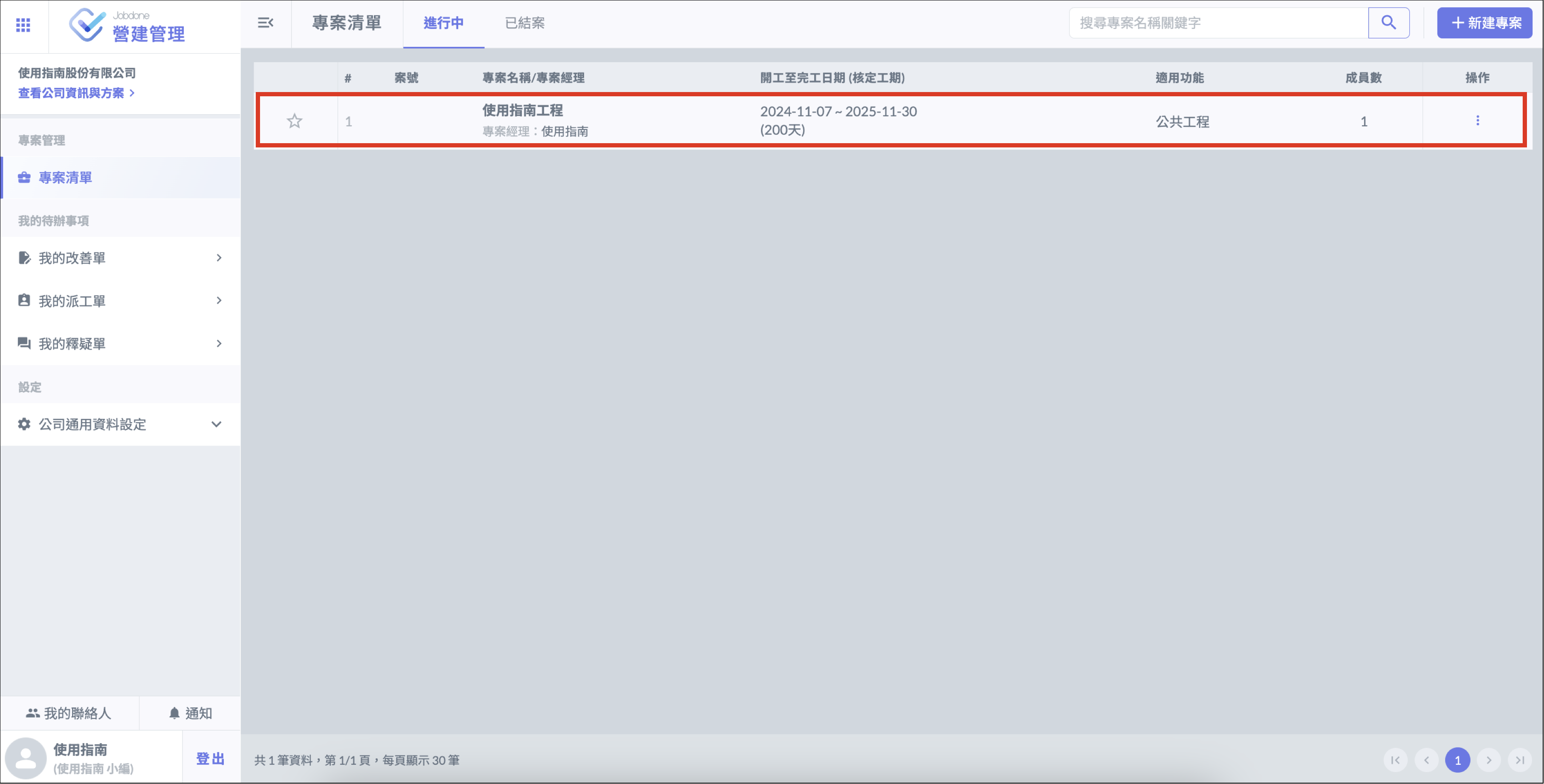Click the user avatar icon
1544x784 pixels.
(x=26, y=758)
